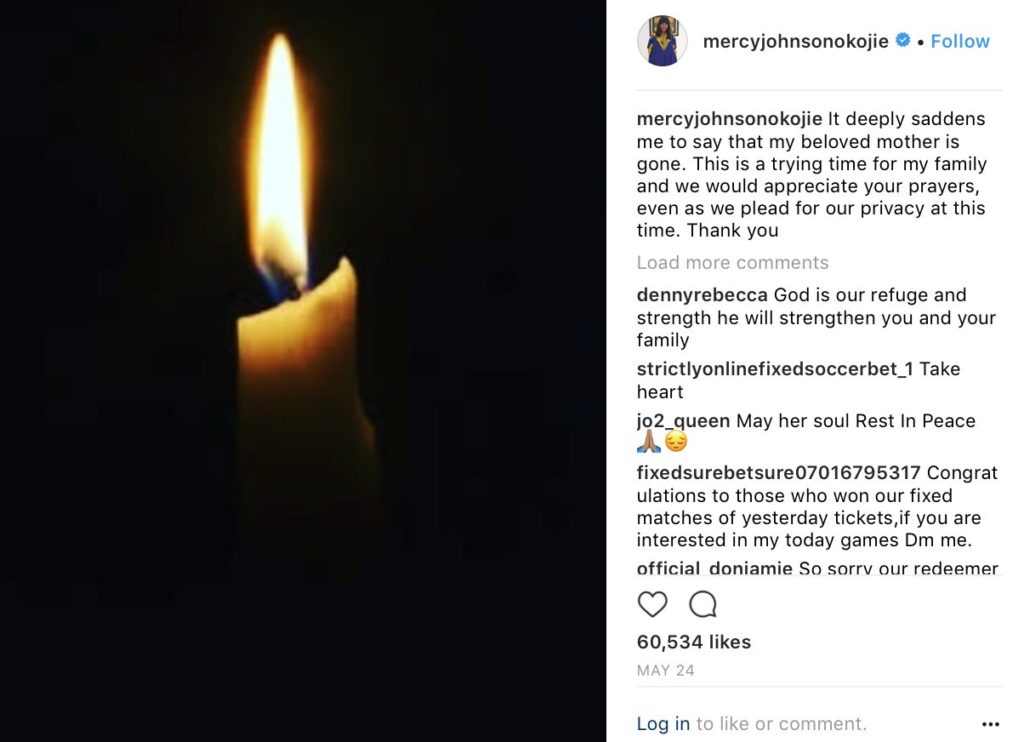Click the candle flame photo
The height and width of the screenshot is (742, 1024).
click(303, 371)
